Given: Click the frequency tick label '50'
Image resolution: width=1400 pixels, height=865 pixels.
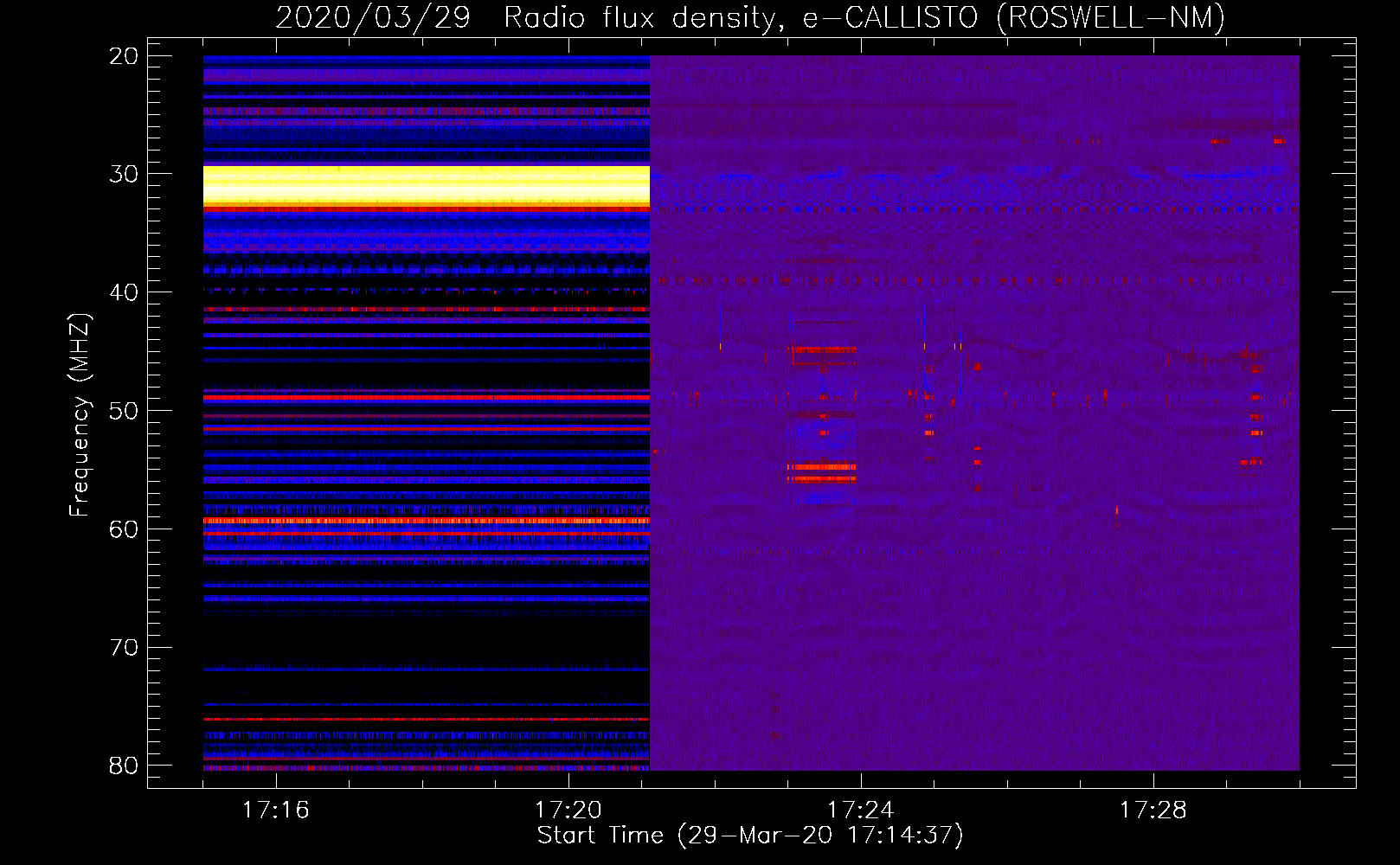Looking at the screenshot, I should (124, 411).
